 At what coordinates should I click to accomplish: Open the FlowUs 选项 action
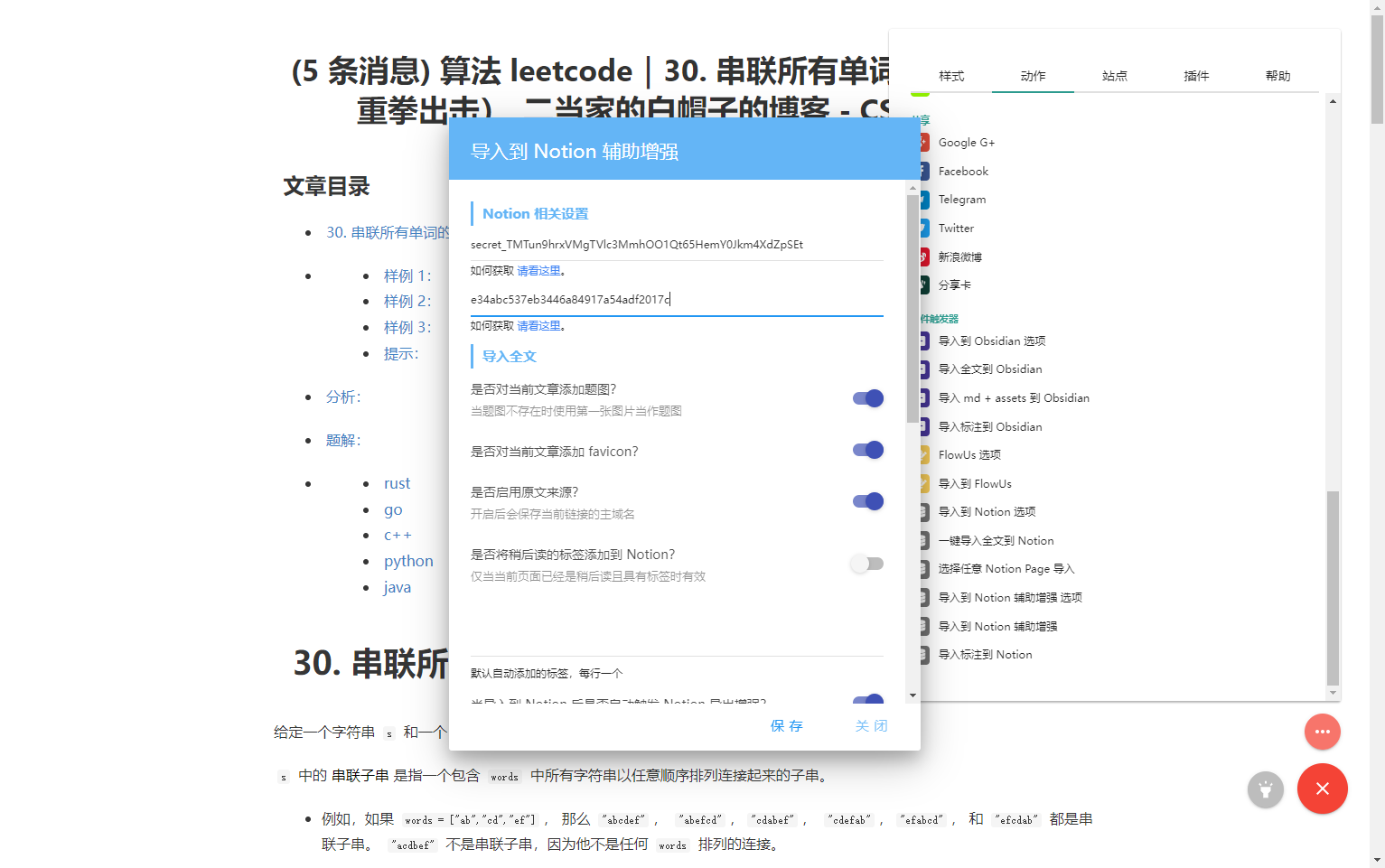coord(969,454)
